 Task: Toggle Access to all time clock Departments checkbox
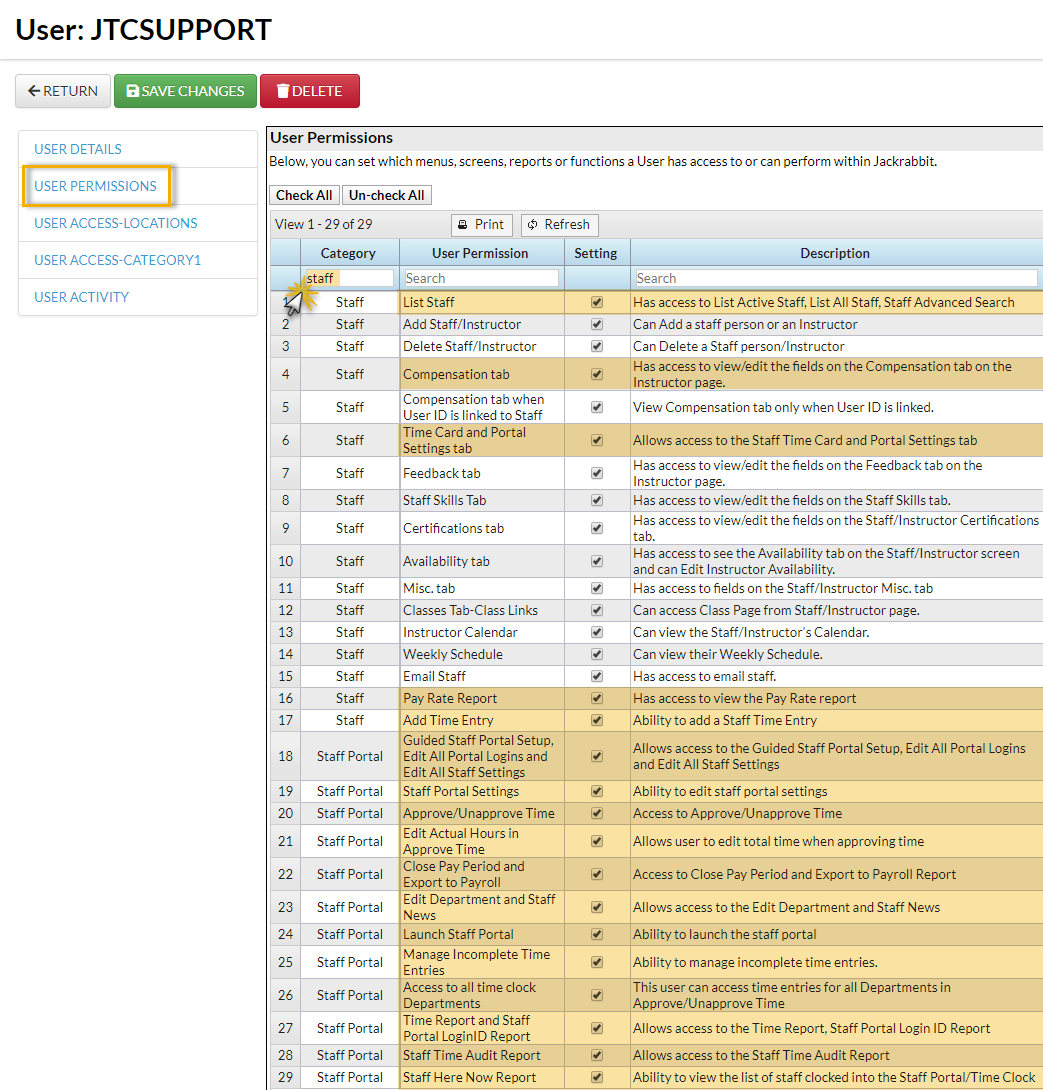[x=597, y=995]
